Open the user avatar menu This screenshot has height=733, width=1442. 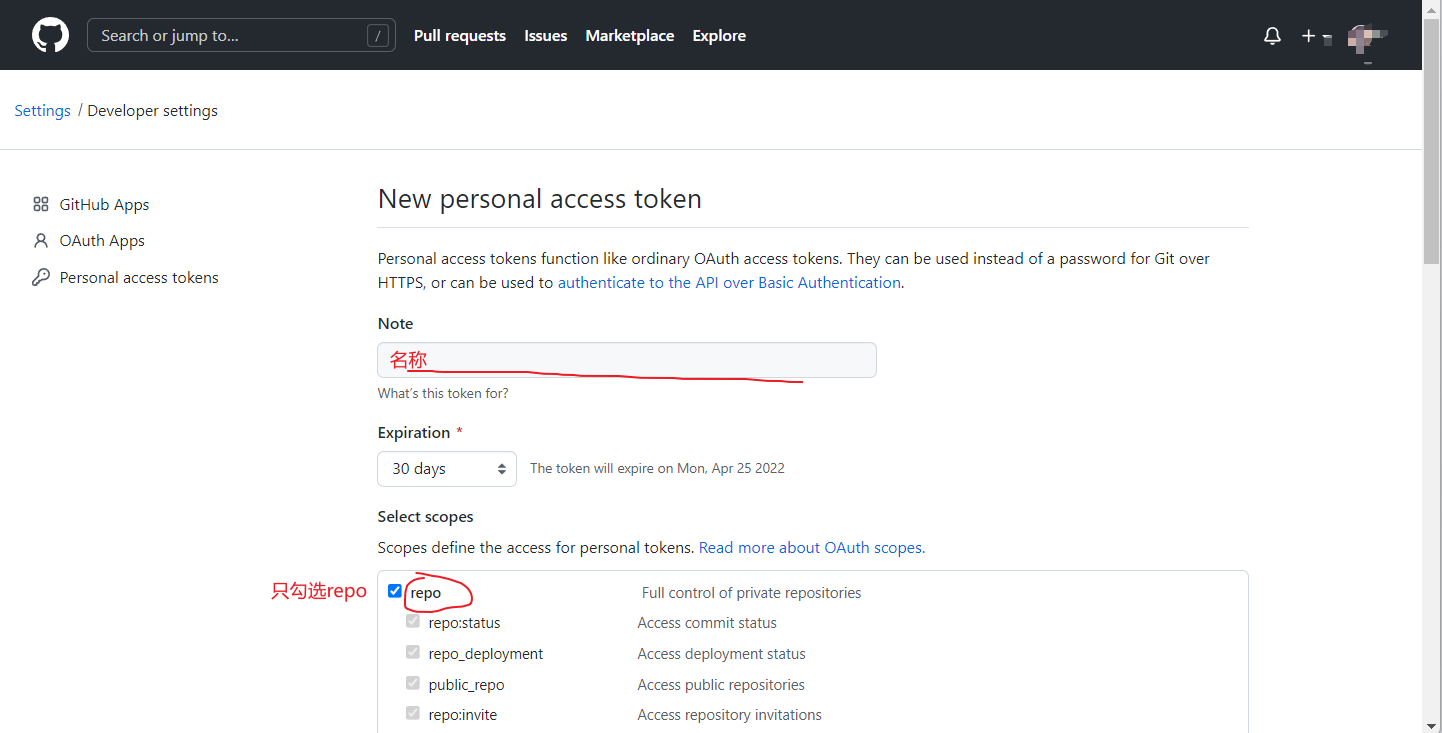click(1367, 38)
